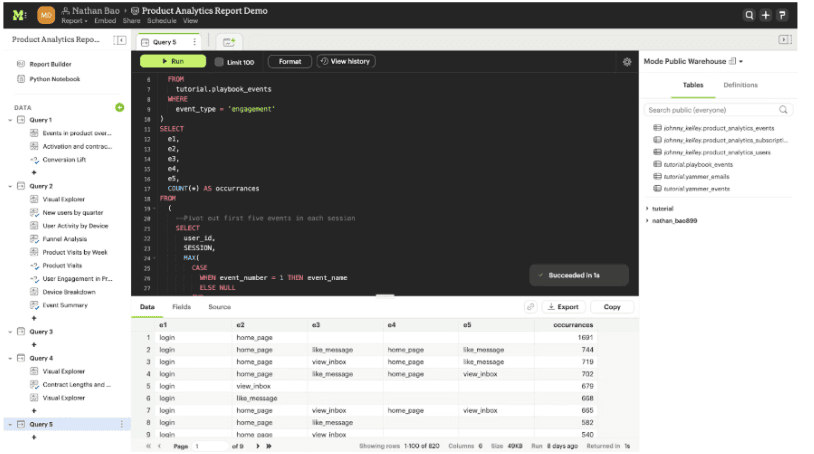Select the Data results tab

[147, 307]
